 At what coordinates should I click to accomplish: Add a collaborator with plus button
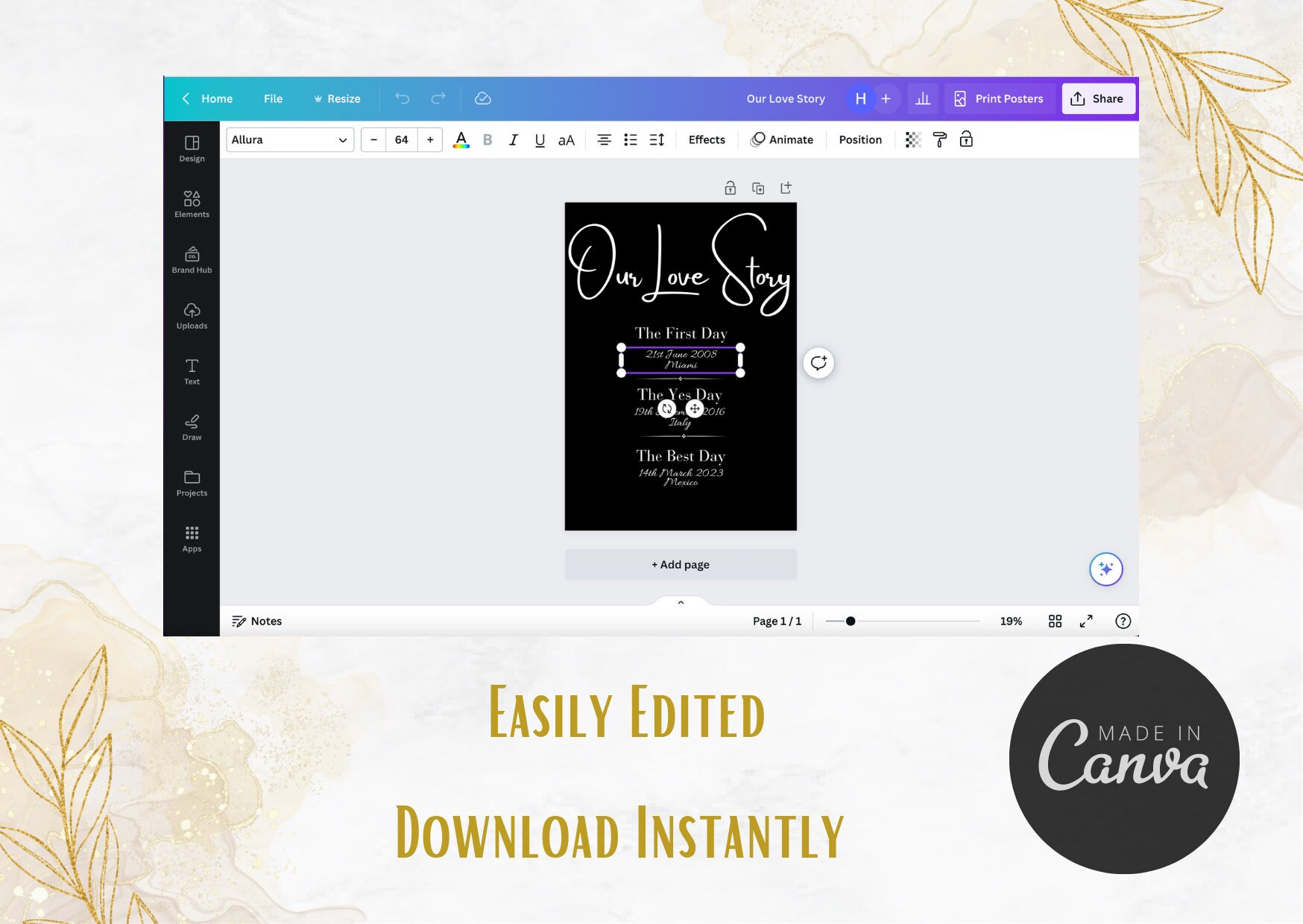click(x=886, y=98)
